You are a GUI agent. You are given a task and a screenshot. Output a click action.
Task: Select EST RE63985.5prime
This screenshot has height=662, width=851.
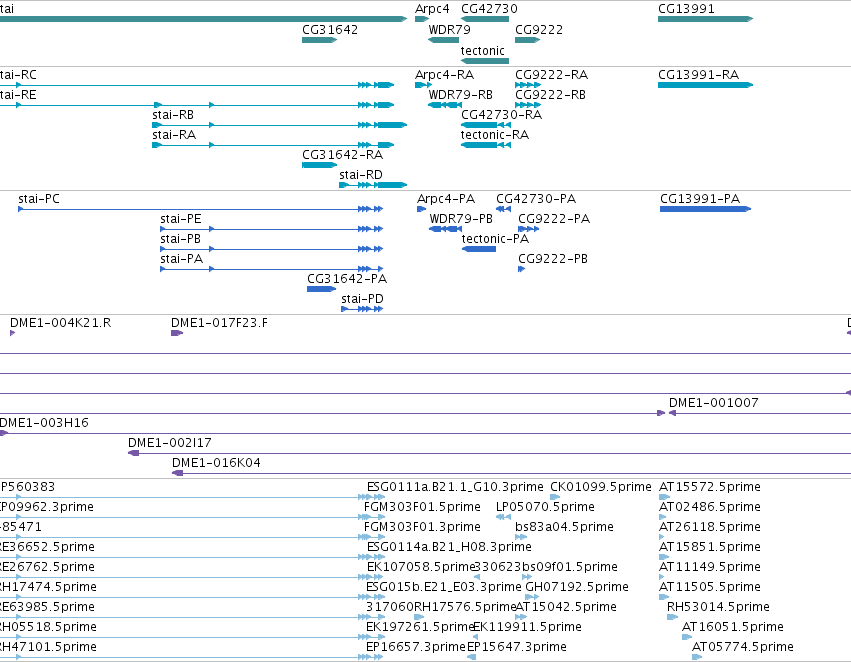pyautogui.click(x=47, y=607)
